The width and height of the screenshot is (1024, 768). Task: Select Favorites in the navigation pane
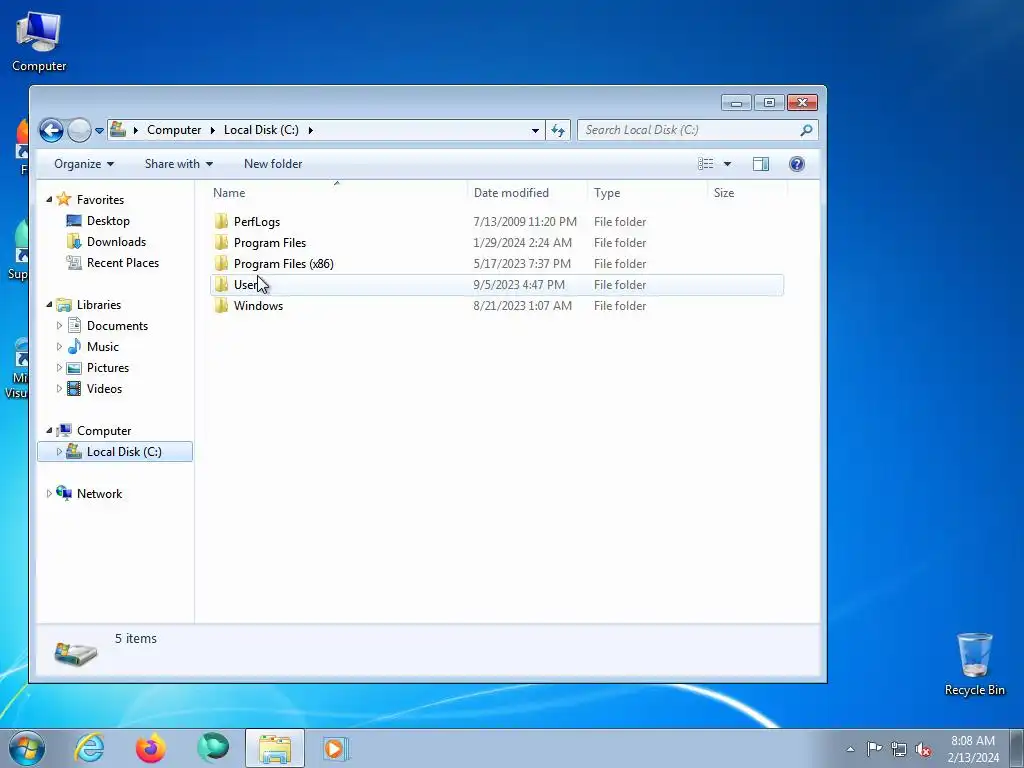[100, 200]
